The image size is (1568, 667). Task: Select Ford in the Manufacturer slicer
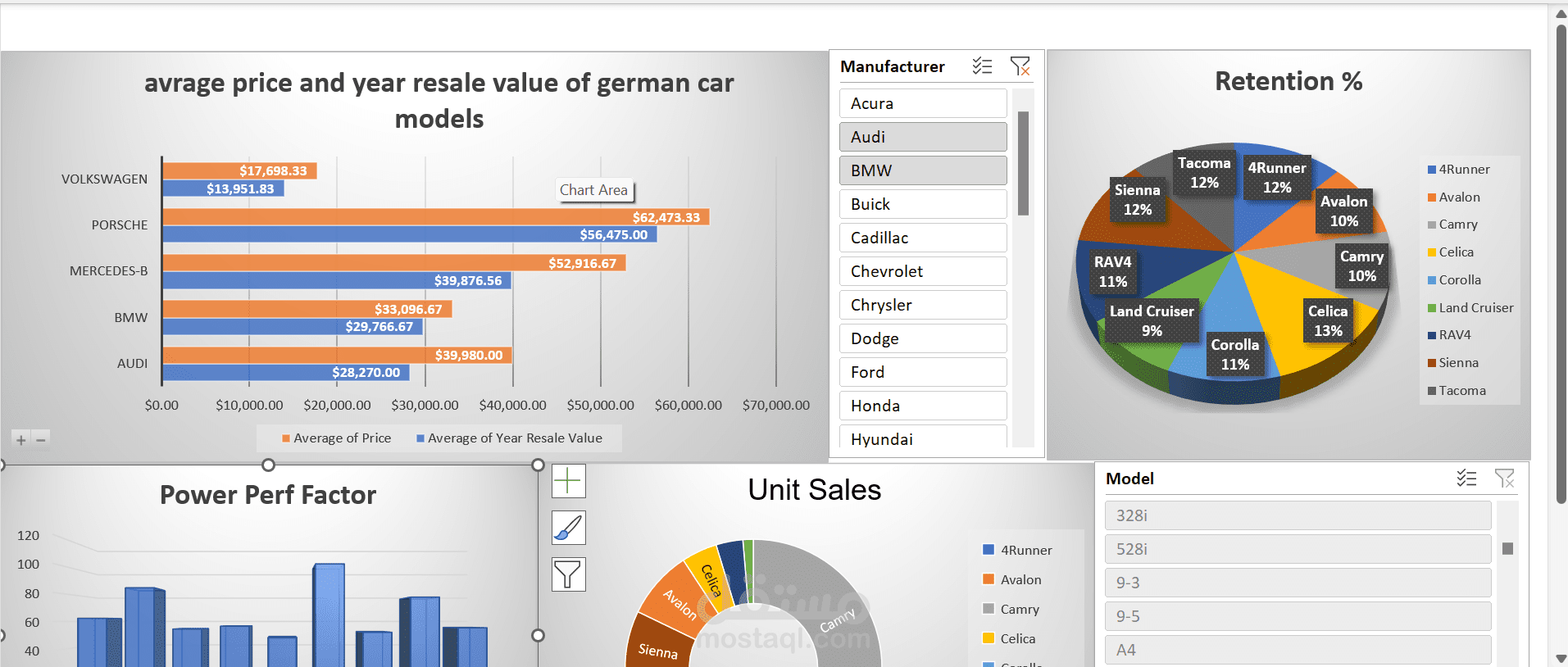923,372
